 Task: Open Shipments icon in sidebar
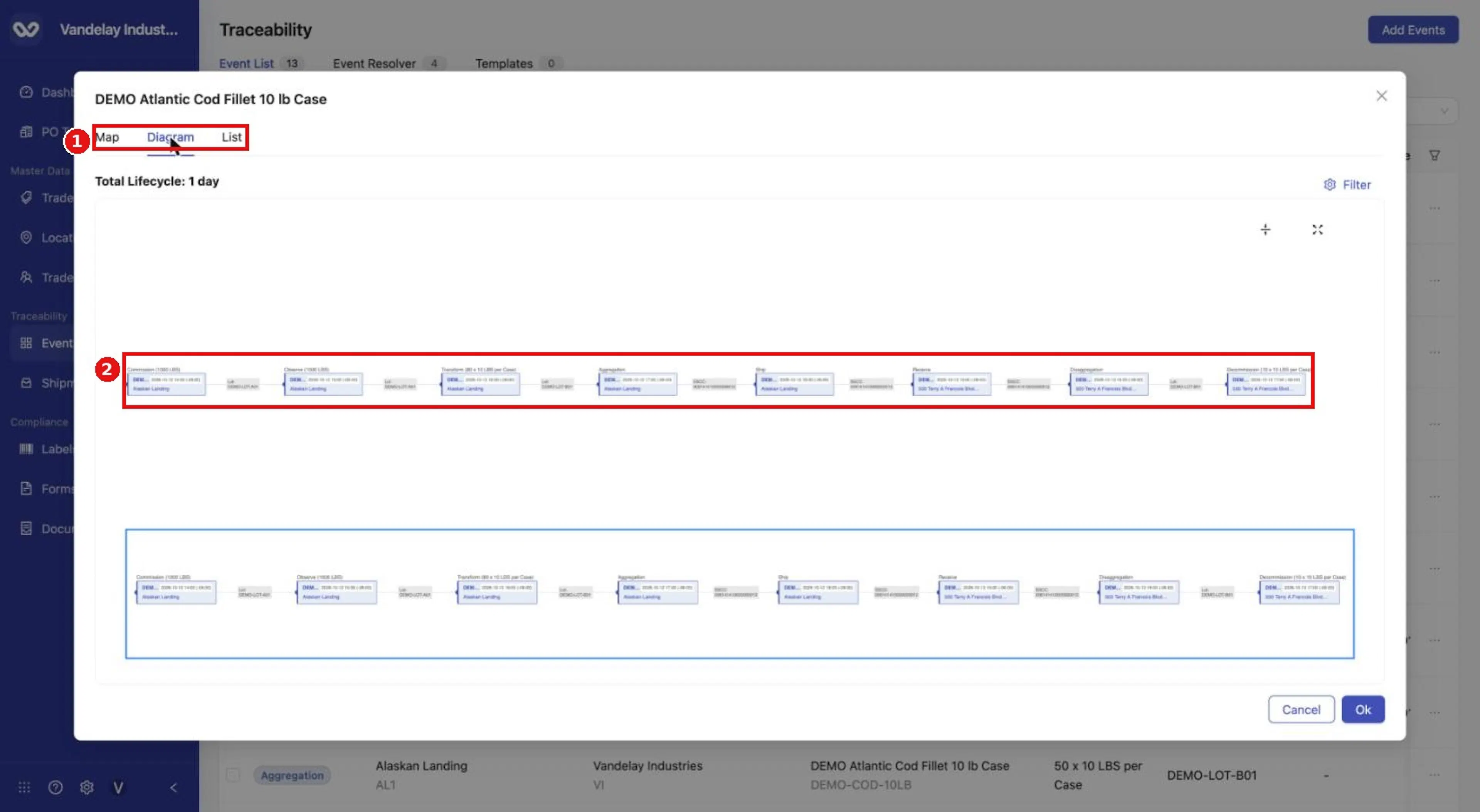(x=26, y=383)
